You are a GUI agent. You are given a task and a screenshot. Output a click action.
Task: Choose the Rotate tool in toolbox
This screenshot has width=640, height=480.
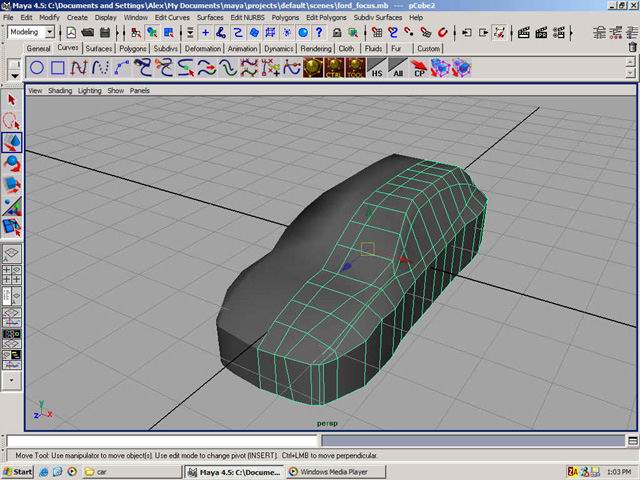[13, 163]
